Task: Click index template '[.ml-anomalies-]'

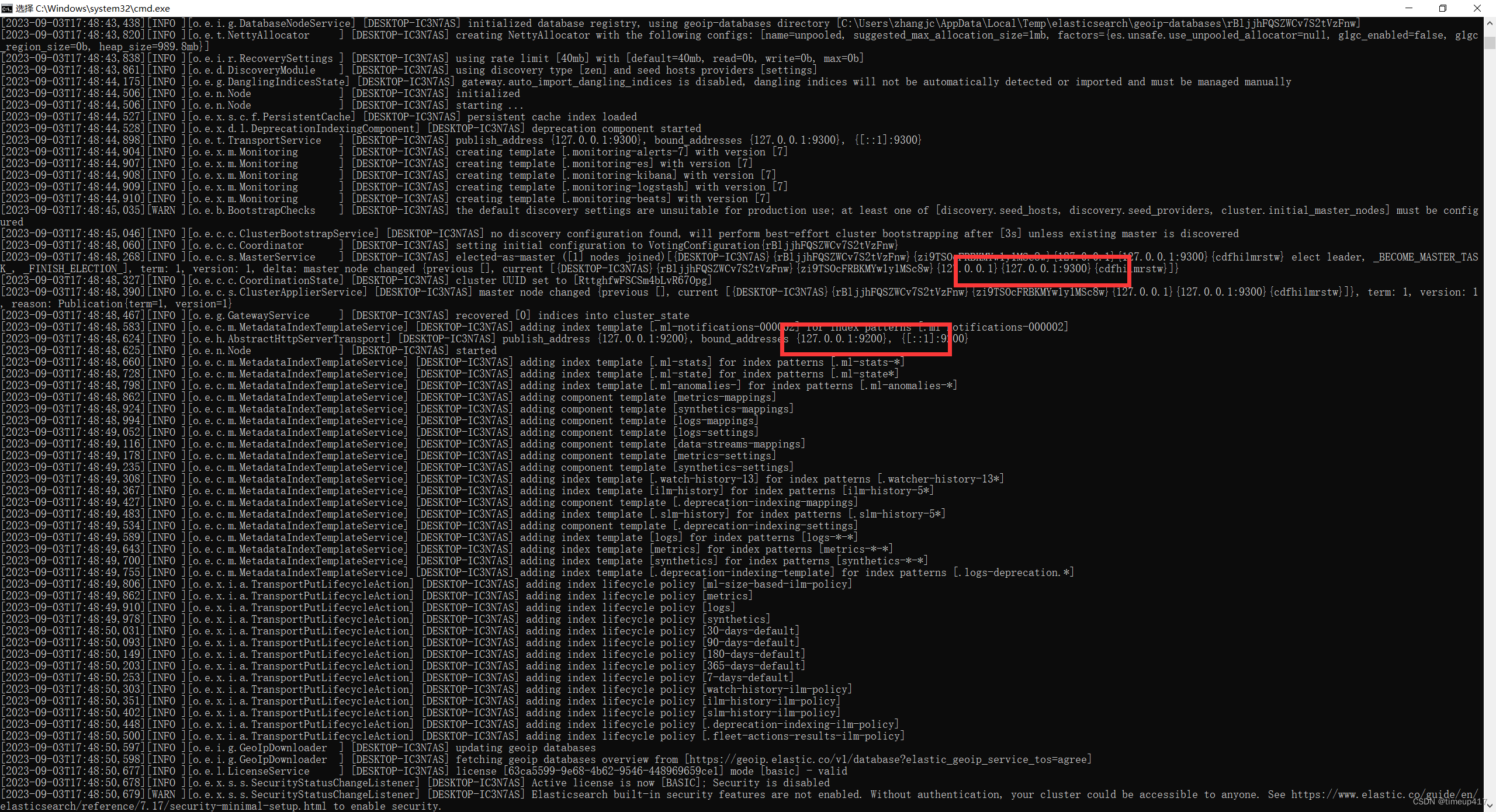Action: point(695,386)
